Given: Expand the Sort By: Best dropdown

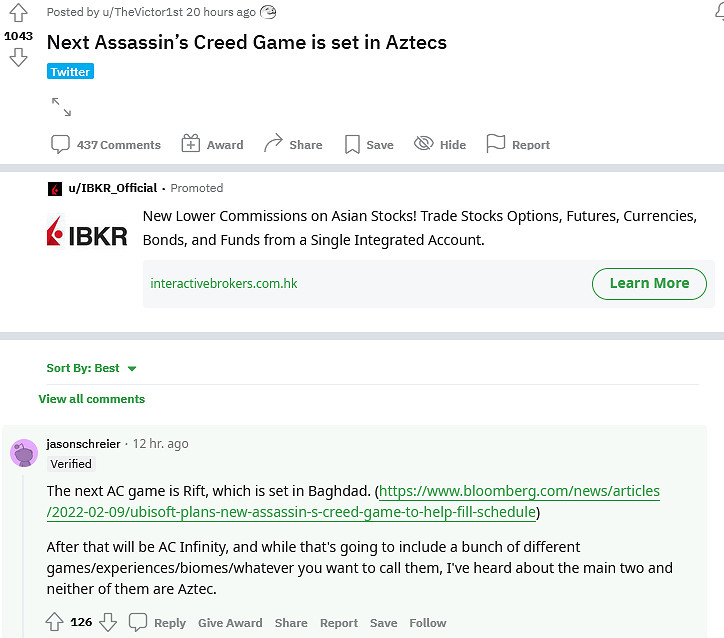Looking at the screenshot, I should (91, 368).
